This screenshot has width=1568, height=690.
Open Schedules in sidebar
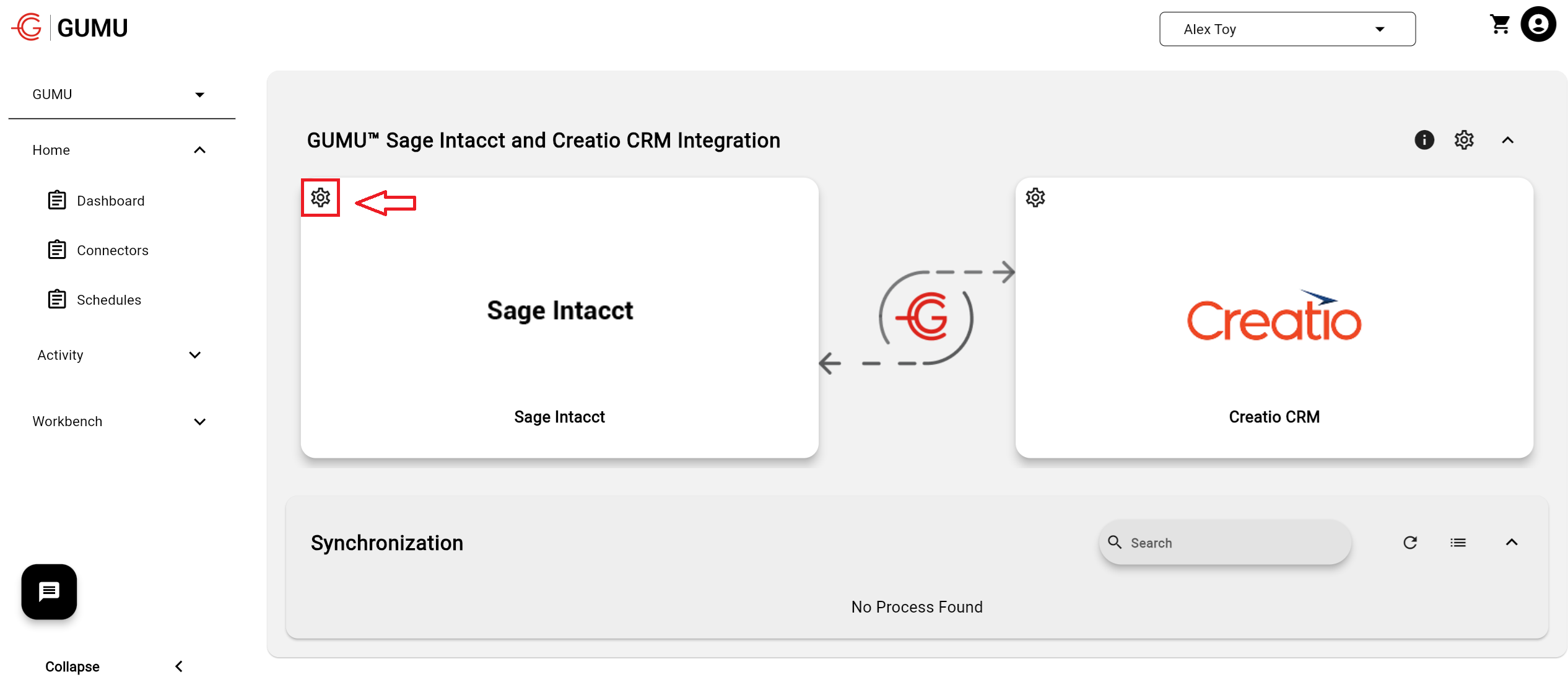click(108, 300)
